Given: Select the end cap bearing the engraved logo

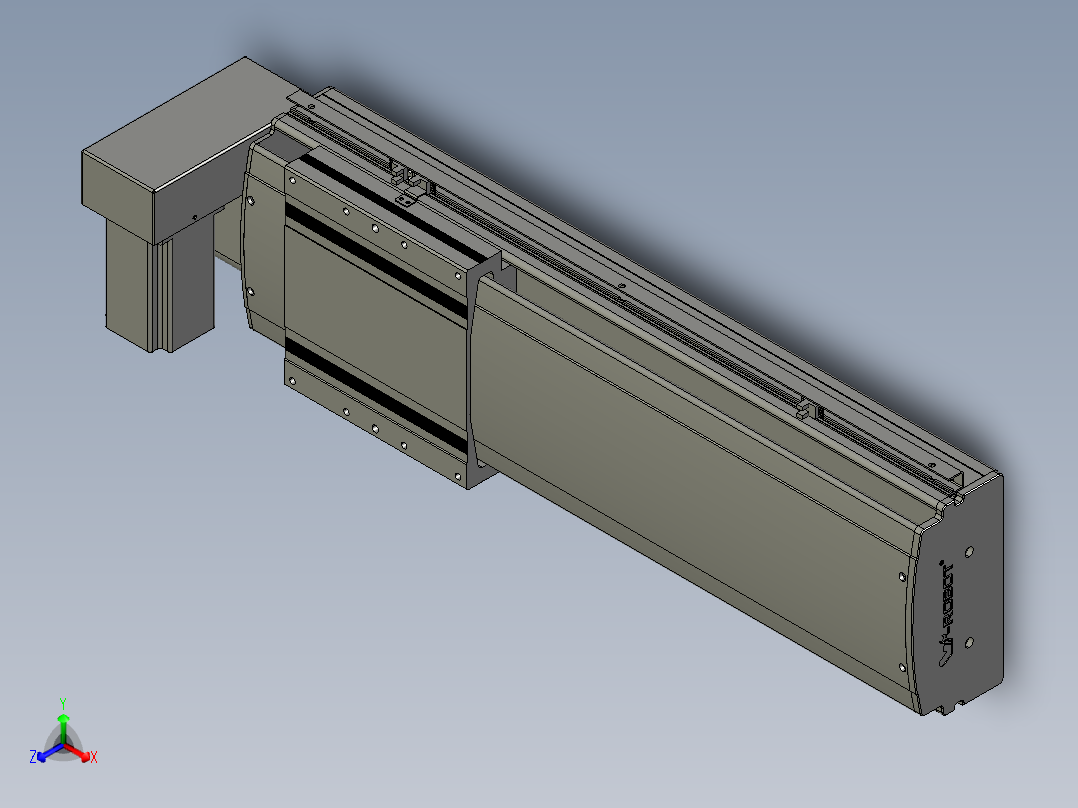Looking at the screenshot, I should click(961, 597).
